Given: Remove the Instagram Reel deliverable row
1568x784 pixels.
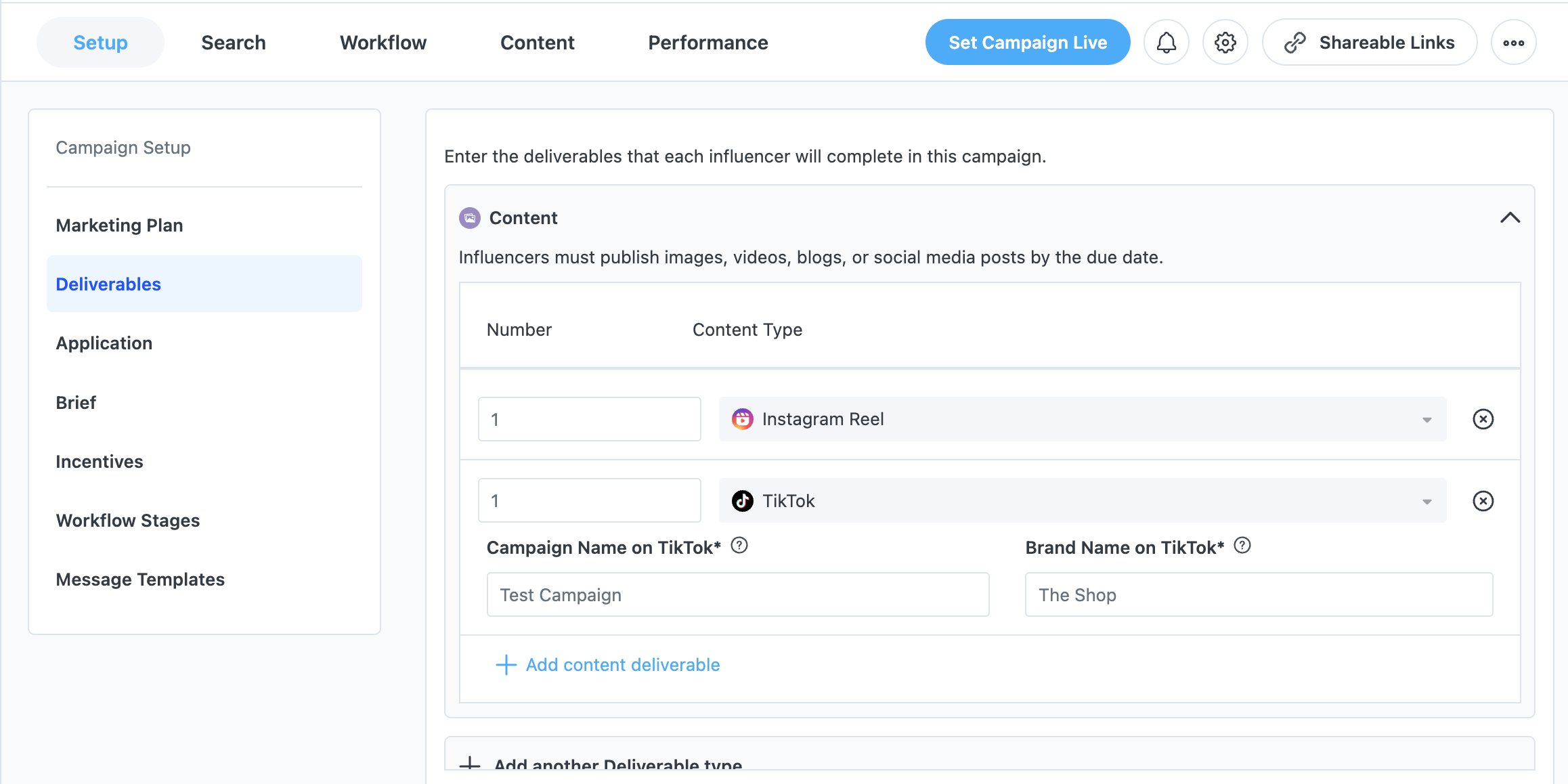Looking at the screenshot, I should pos(1483,419).
